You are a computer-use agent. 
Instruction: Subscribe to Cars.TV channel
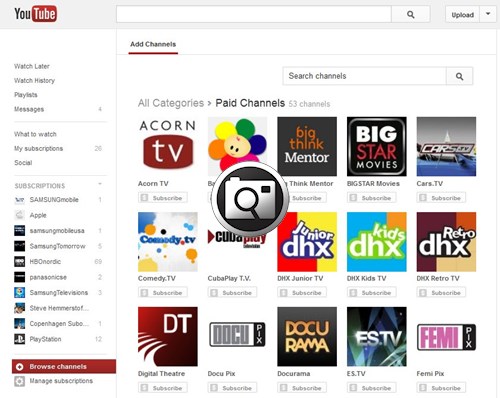point(441,198)
